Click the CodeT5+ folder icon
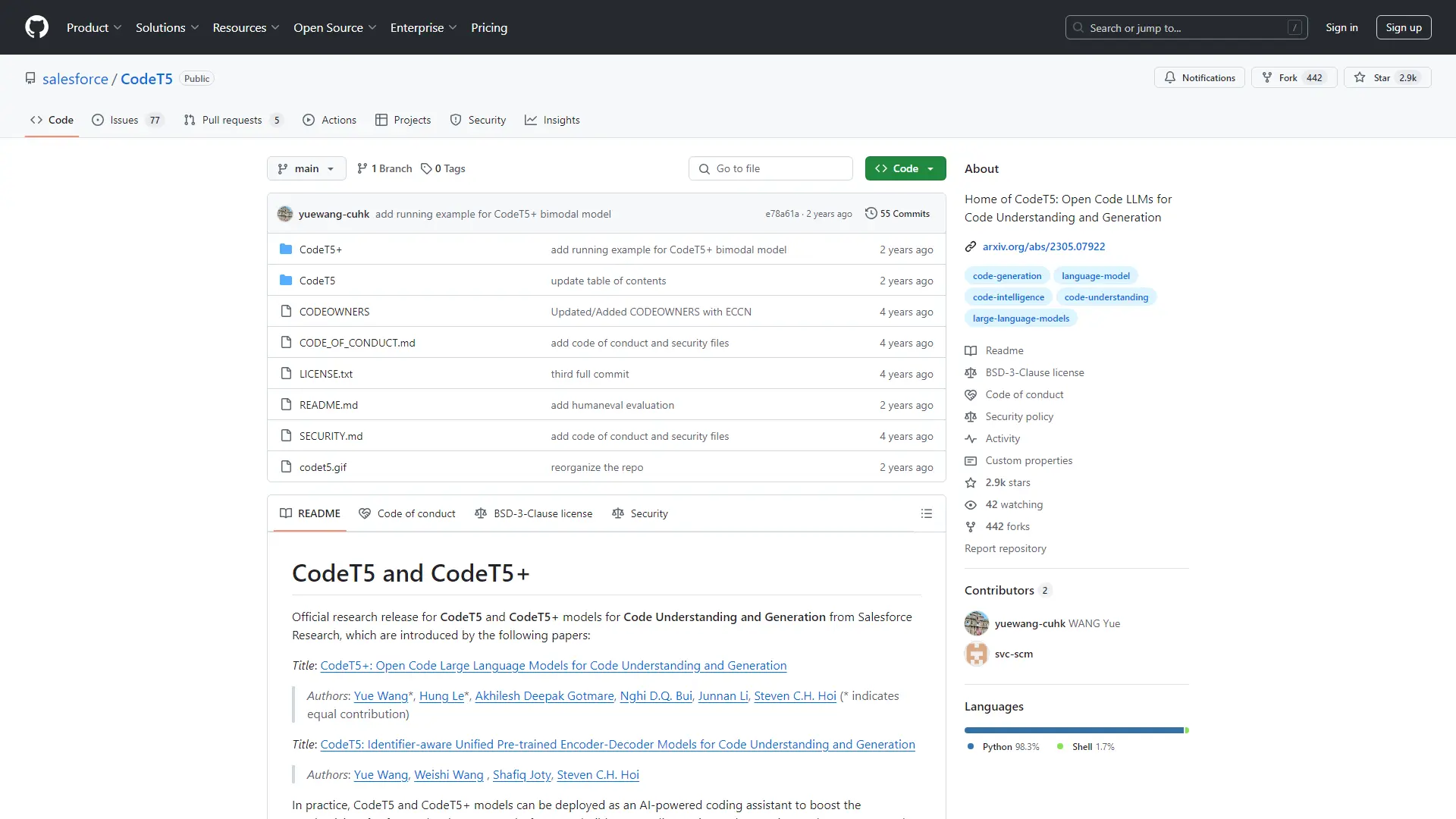Image resolution: width=1456 pixels, height=819 pixels. [x=287, y=249]
